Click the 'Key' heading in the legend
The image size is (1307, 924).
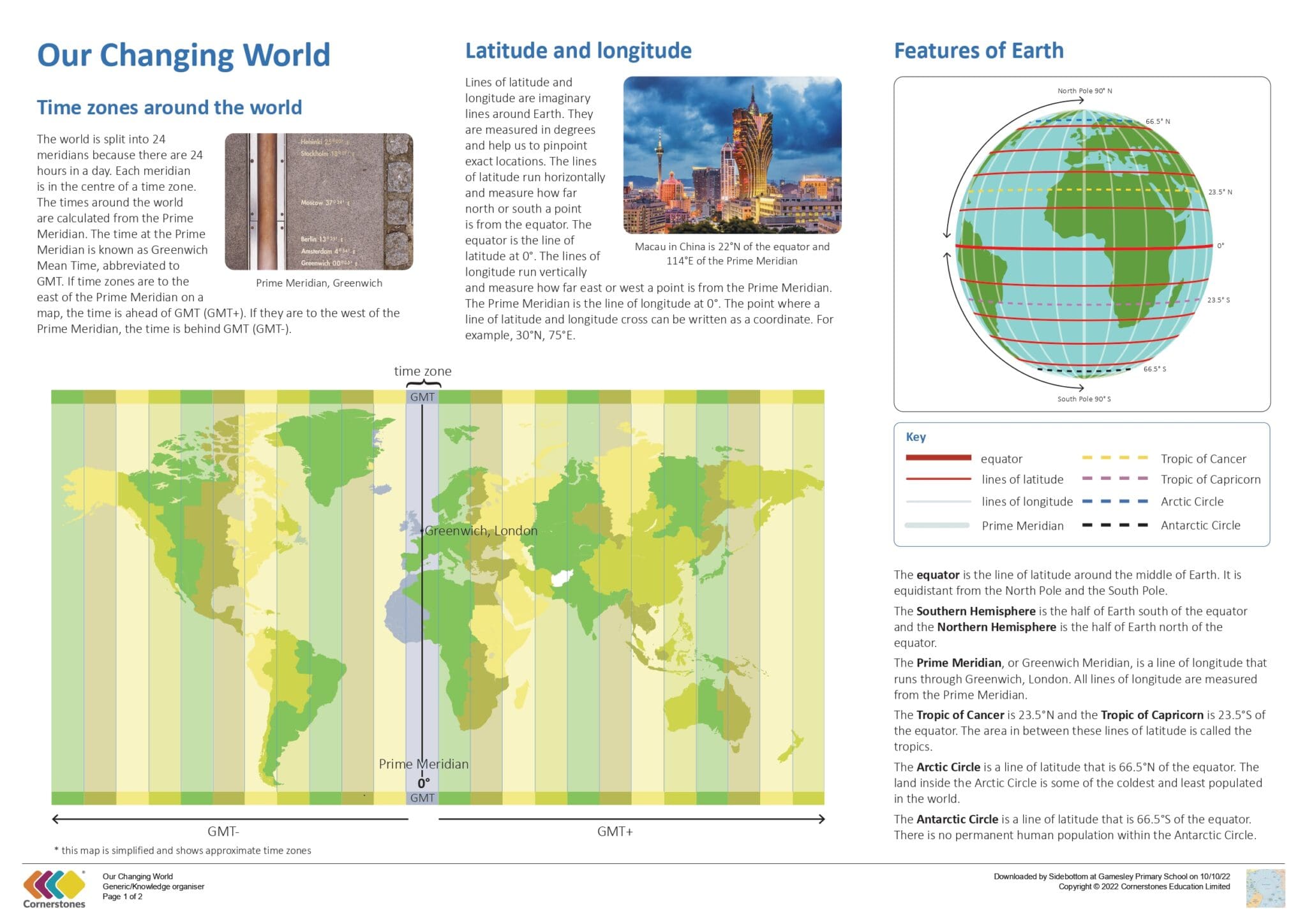point(915,437)
